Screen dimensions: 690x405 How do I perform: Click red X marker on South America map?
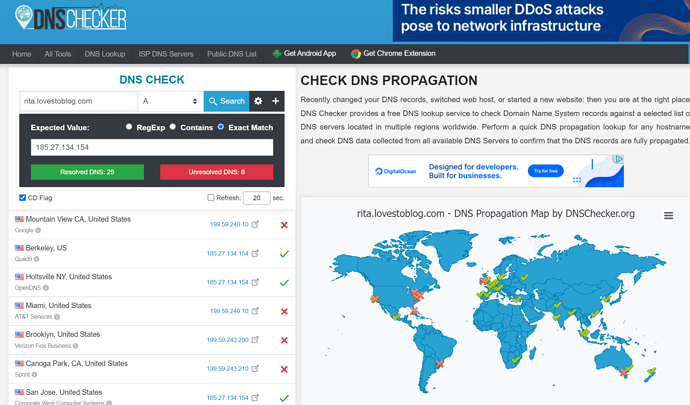click(x=439, y=364)
